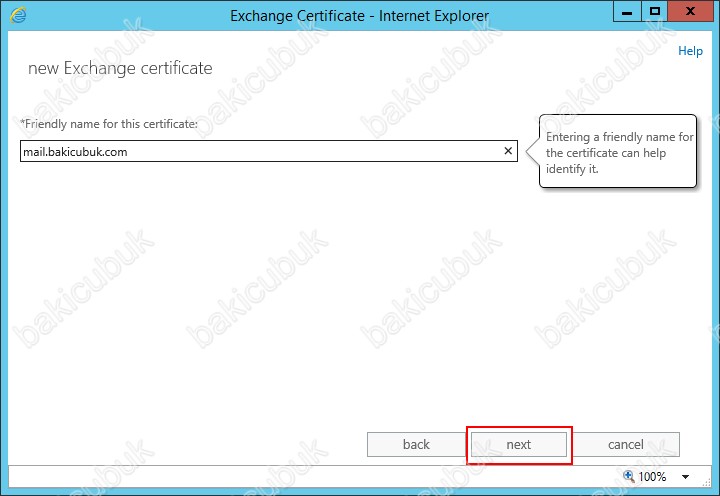This screenshot has height=496, width=720.
Task: Click the Internet Explorer logo icon
Action: 18,15
